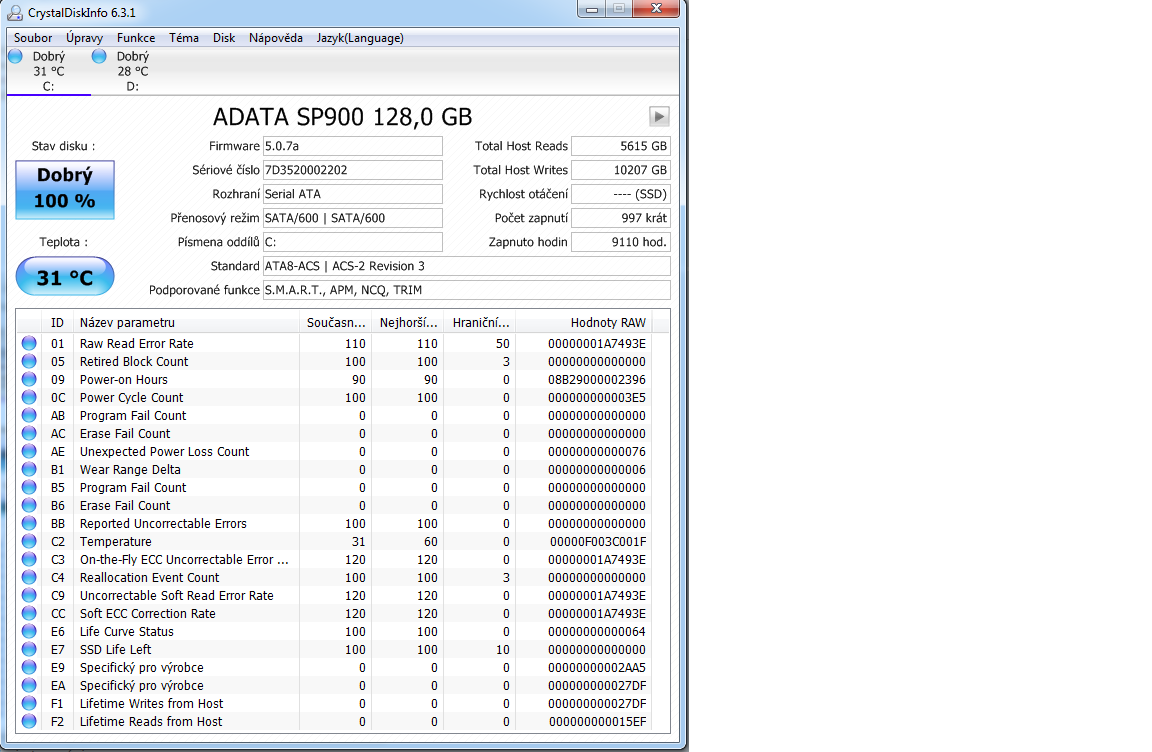Click the Hodnoty RAW column header
The height and width of the screenshot is (752, 1152).
[x=584, y=322]
